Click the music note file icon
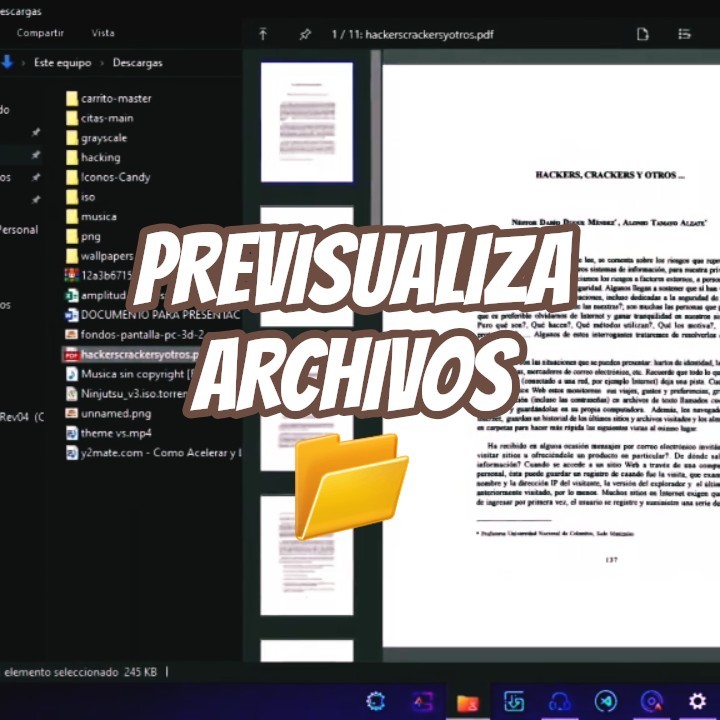Screen dimensions: 720x720 click(72, 374)
